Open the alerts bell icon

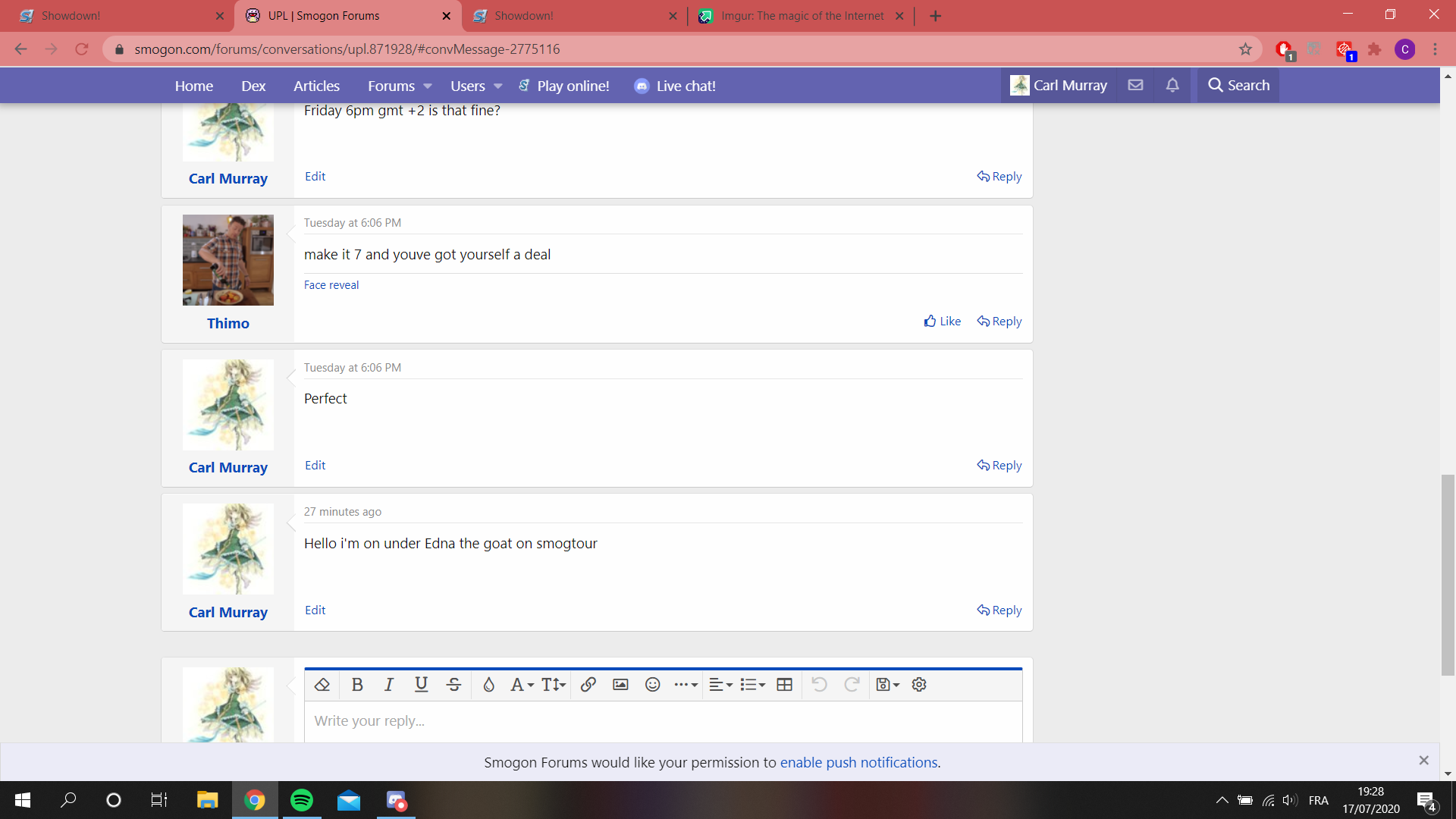pos(1172,85)
